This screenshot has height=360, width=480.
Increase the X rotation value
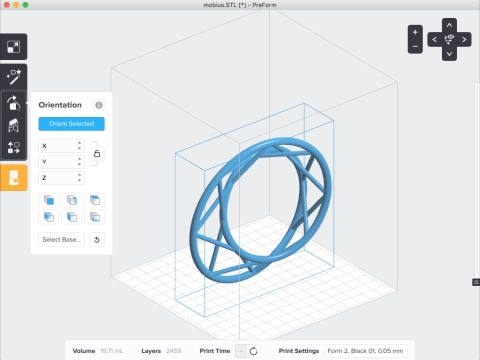[79, 143]
